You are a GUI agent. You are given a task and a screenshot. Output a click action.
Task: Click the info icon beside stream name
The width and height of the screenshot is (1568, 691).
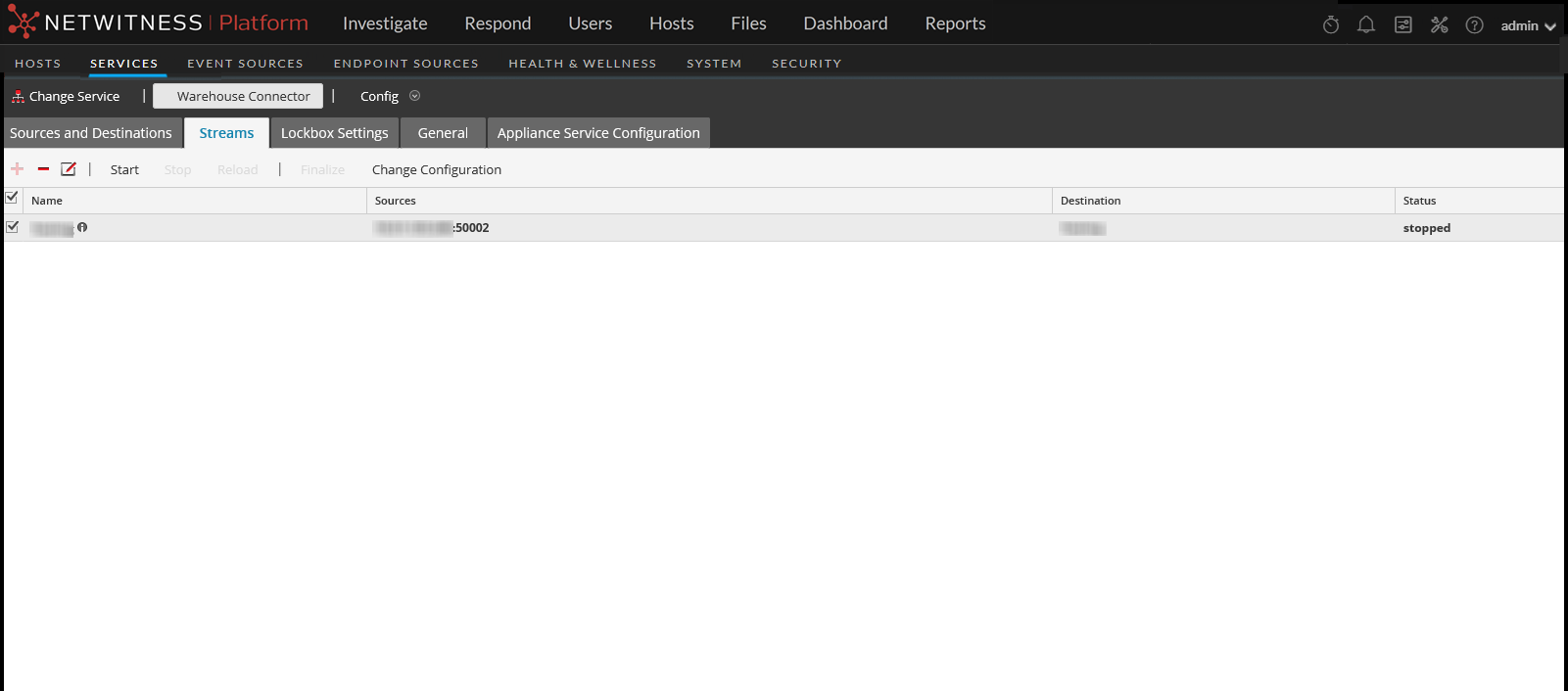(82, 227)
